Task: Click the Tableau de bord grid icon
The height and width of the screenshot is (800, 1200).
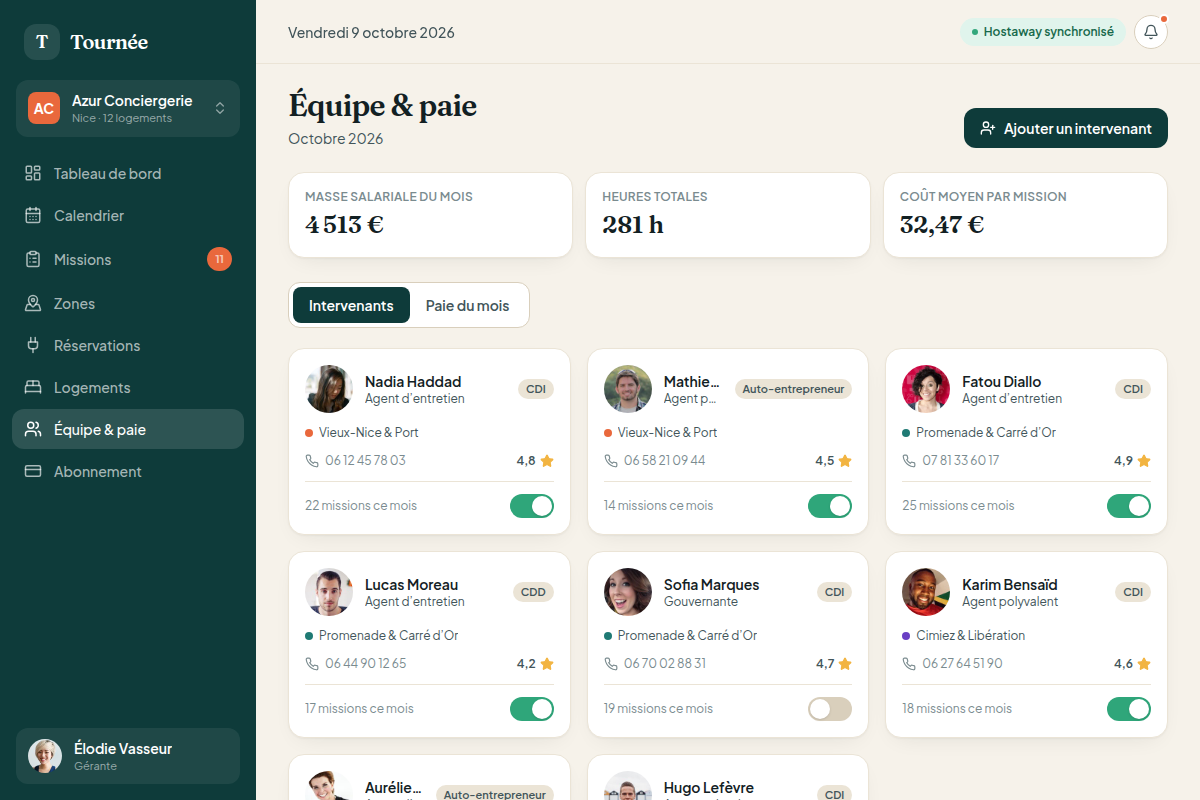Action: click(x=33, y=173)
